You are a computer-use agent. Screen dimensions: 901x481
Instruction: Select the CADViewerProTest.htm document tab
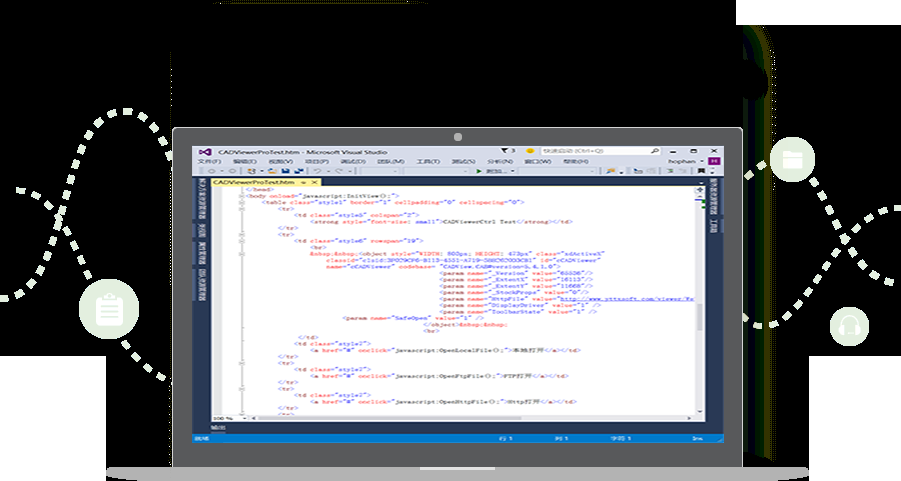pyautogui.click(x=255, y=183)
